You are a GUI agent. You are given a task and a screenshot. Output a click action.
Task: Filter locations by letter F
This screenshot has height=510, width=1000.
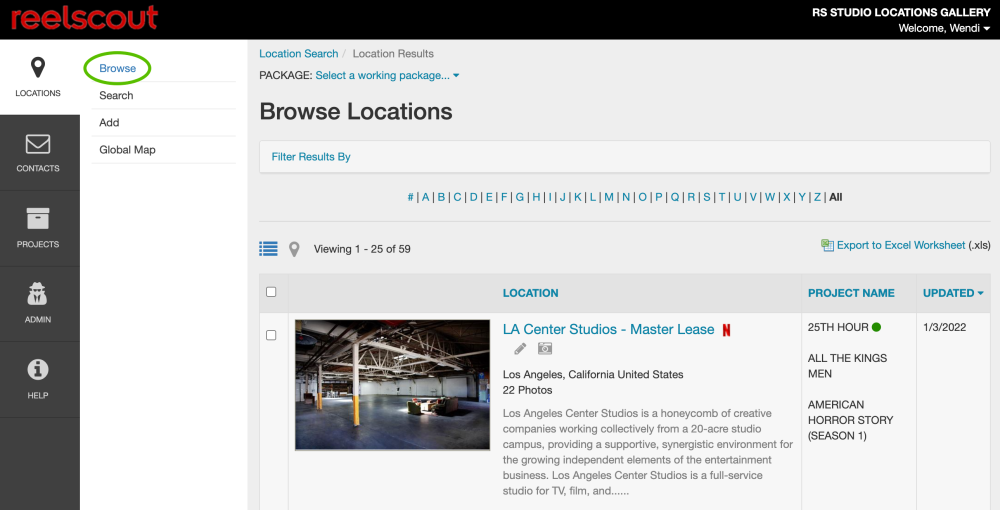pyautogui.click(x=504, y=197)
